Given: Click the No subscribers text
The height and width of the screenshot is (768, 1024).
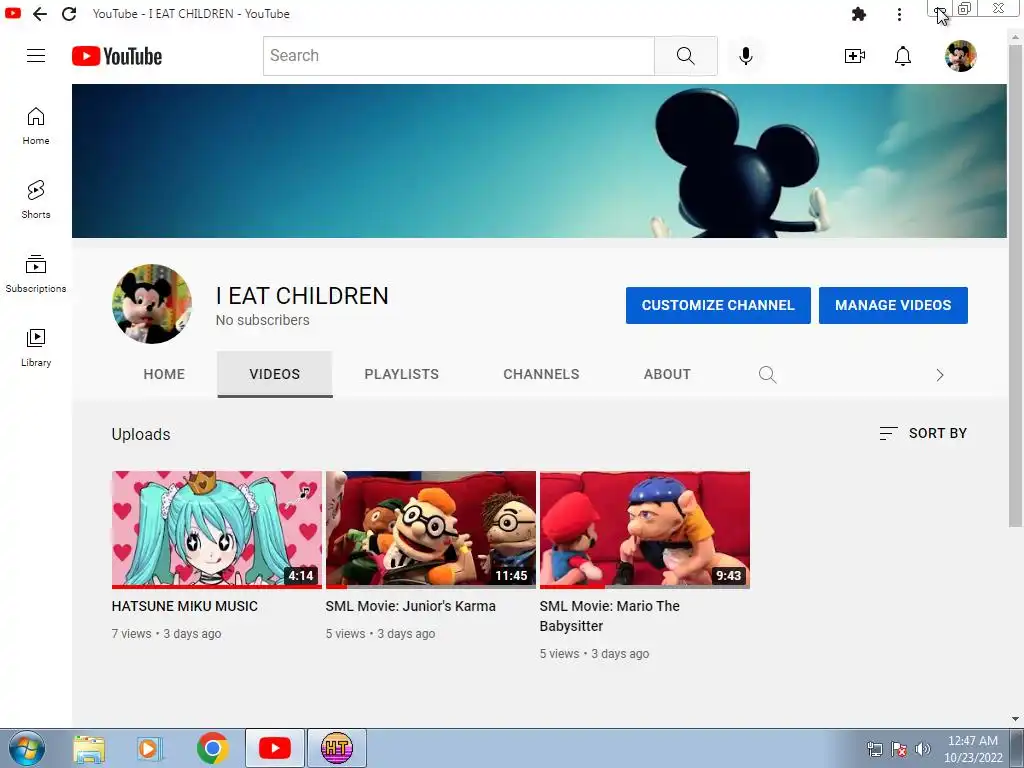Looking at the screenshot, I should pos(263,320).
